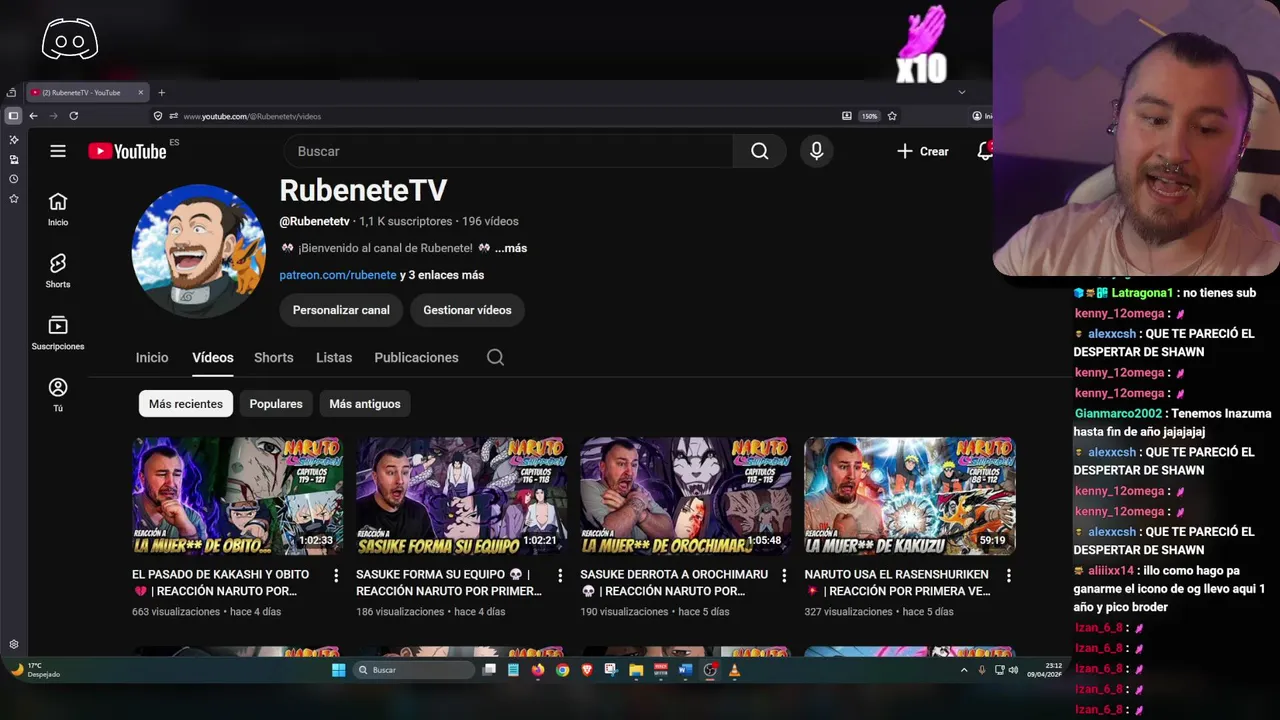Select the Vídeos channel tab
The height and width of the screenshot is (720, 1280).
click(213, 357)
